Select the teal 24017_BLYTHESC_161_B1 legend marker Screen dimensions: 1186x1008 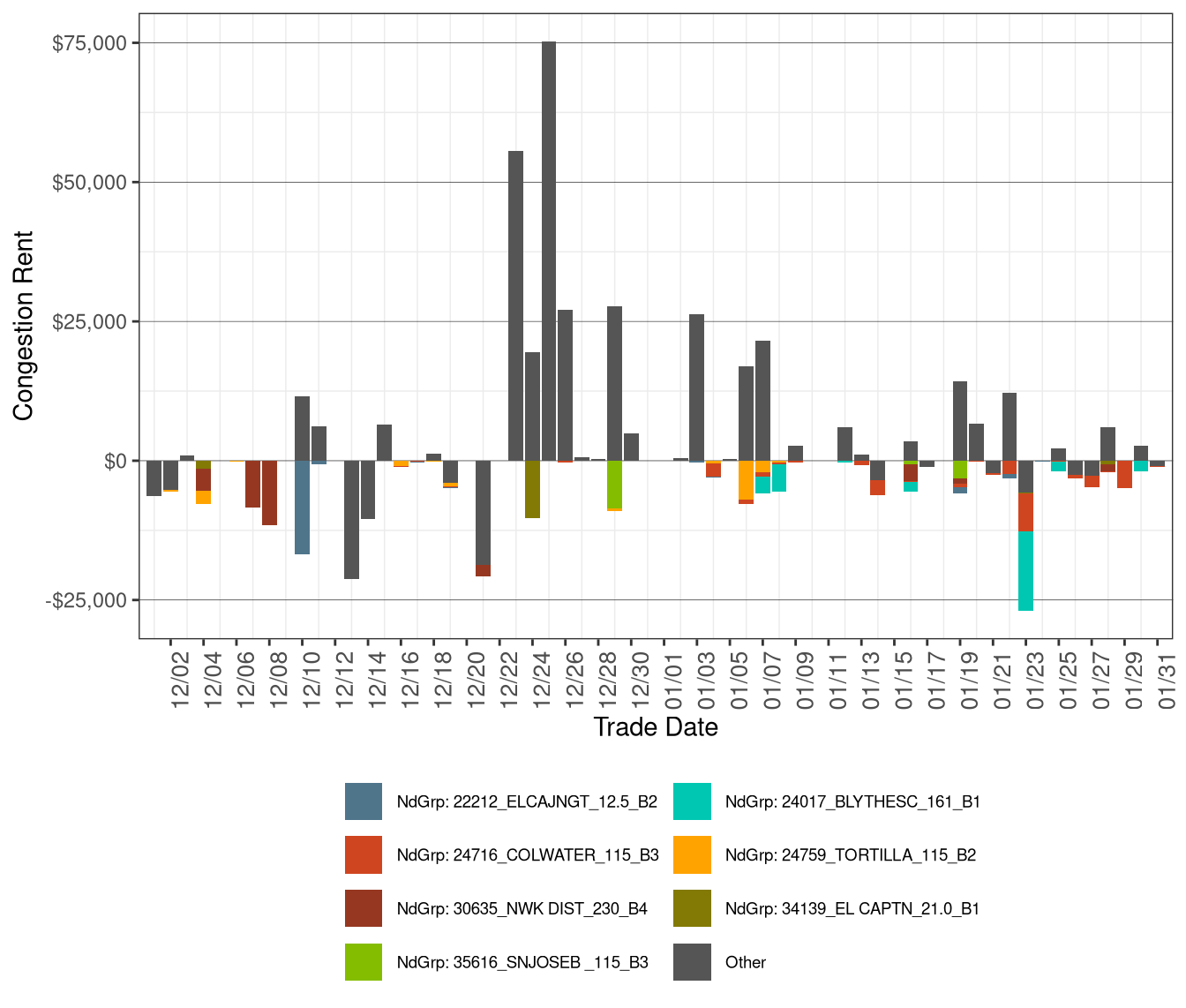(x=693, y=803)
